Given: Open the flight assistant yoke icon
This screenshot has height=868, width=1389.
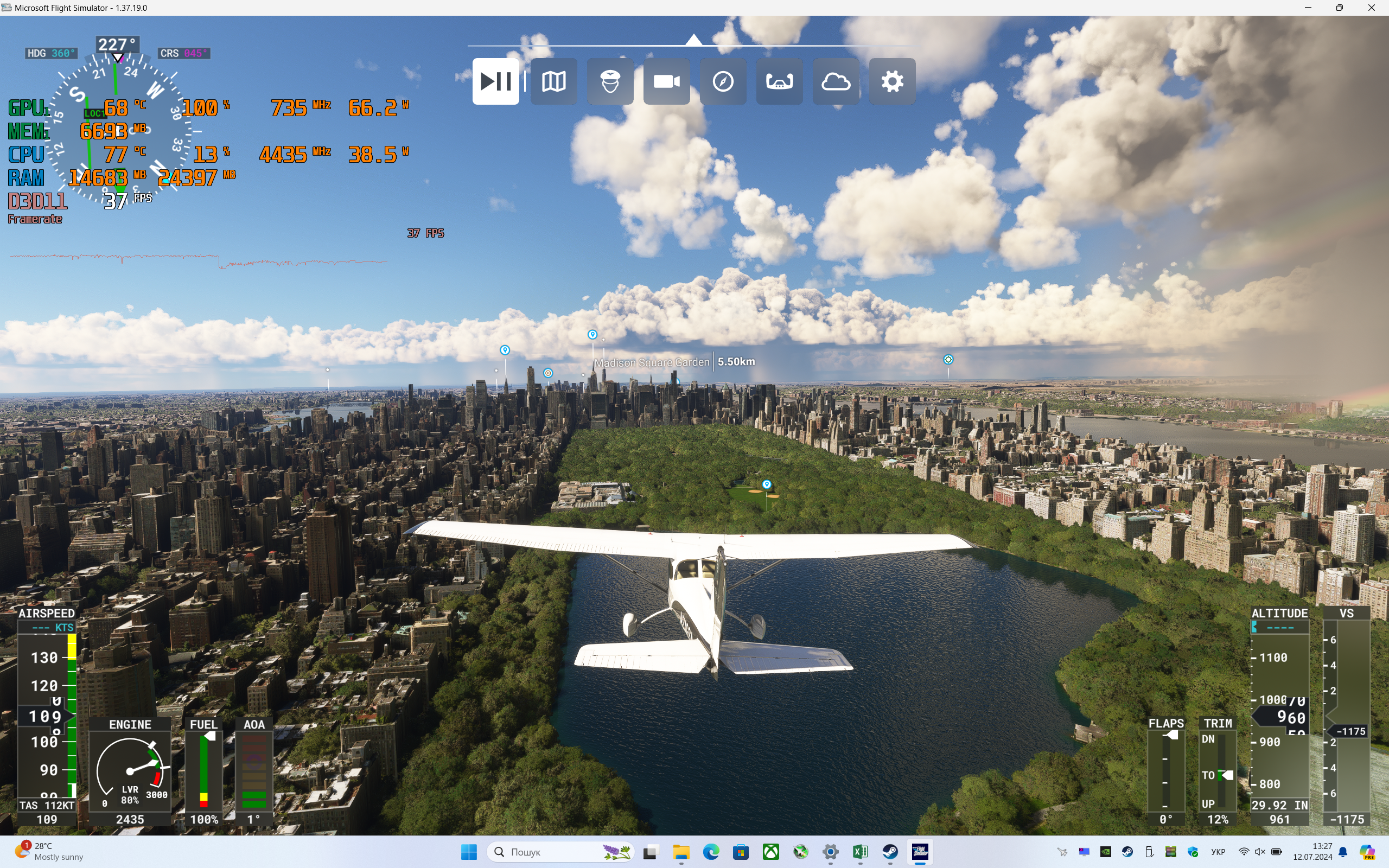Looking at the screenshot, I should [x=779, y=81].
